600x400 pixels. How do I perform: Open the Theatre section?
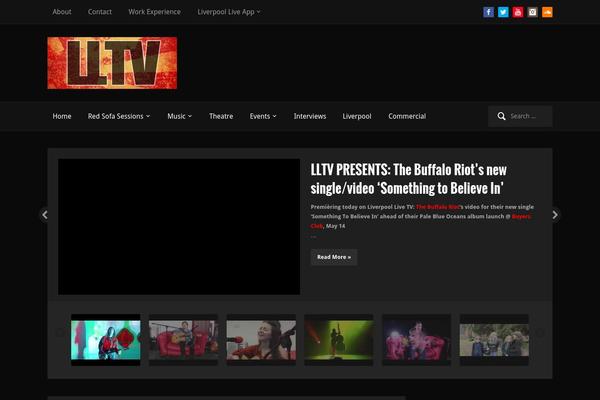[x=221, y=116]
